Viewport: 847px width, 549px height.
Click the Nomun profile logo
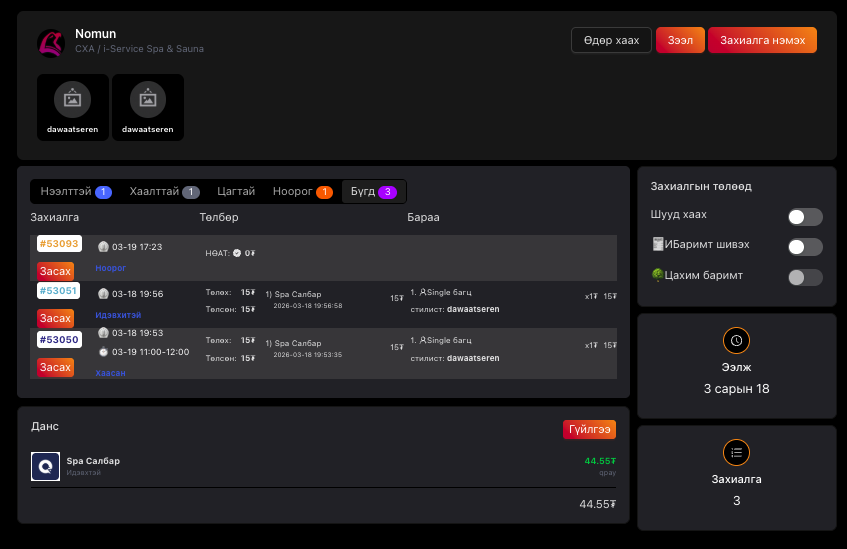pos(51,43)
